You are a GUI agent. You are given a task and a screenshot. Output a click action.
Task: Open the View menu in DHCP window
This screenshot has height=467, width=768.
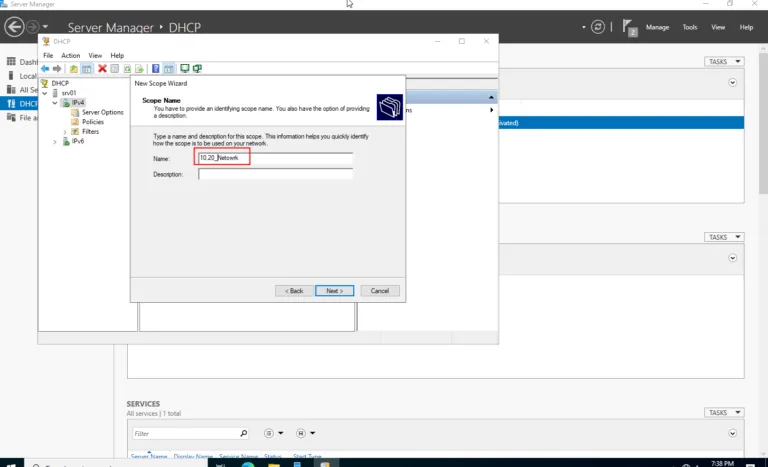[x=95, y=55]
